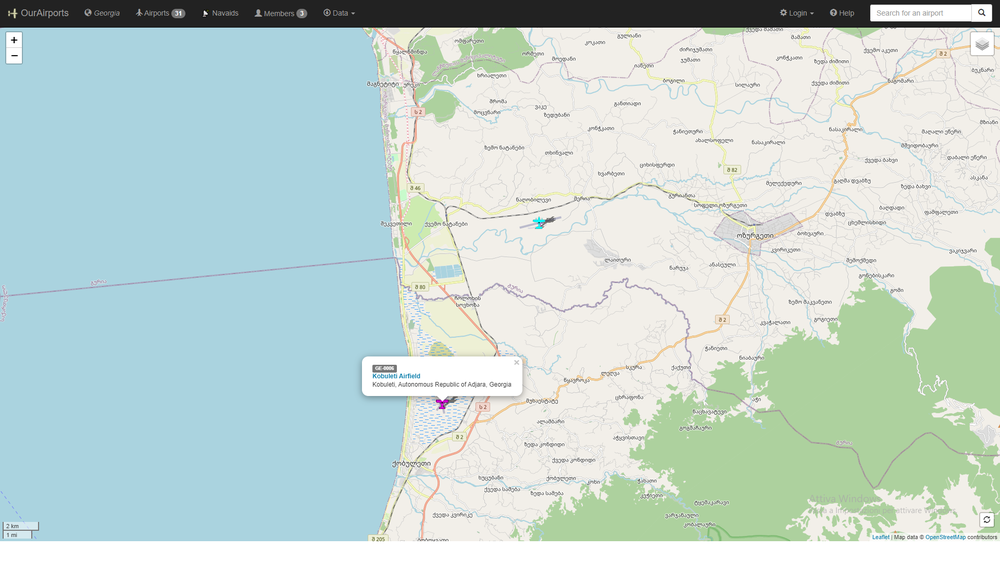Viewport: 1000px width, 562px height.
Task: Open the map layers control
Action: click(982, 44)
